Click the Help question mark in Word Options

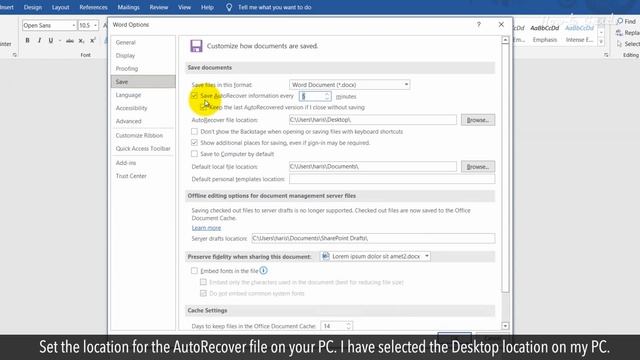(x=478, y=24)
